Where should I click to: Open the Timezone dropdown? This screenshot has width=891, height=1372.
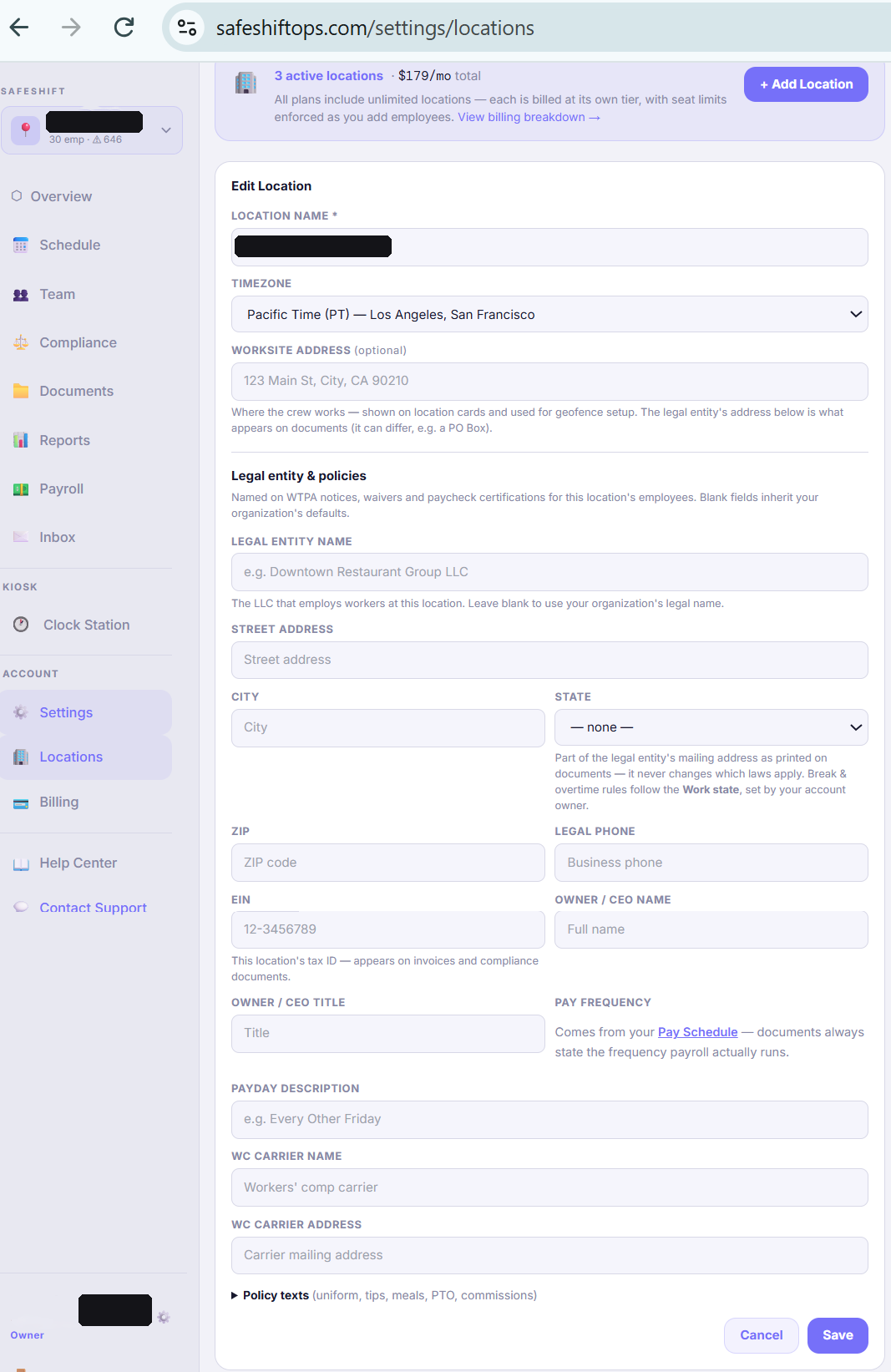pos(549,314)
